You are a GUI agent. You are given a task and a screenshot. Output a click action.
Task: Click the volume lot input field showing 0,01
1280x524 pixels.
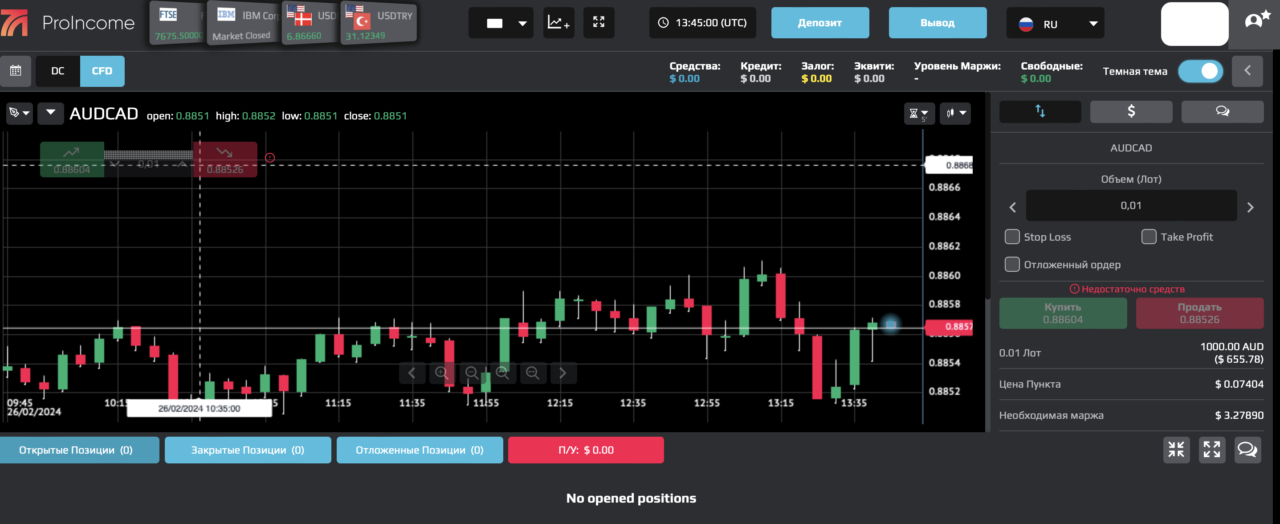(x=1130, y=206)
